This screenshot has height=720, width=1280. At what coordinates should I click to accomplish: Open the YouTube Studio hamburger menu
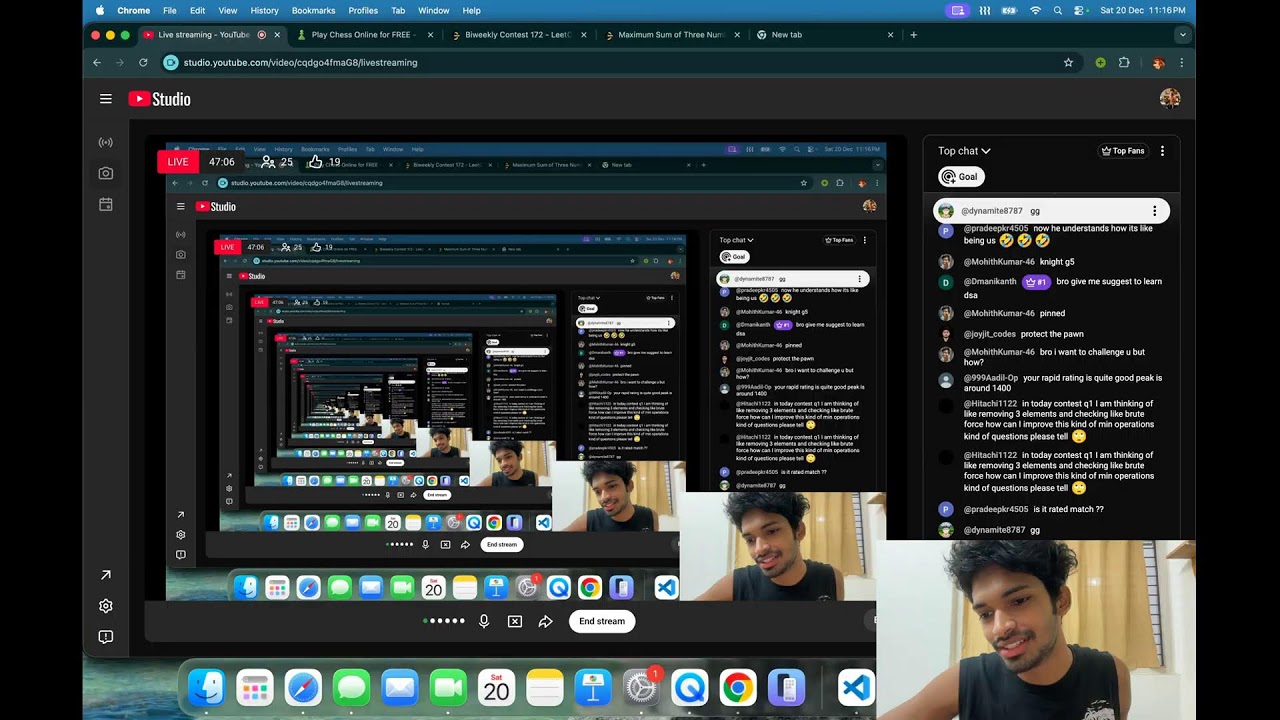(106, 99)
